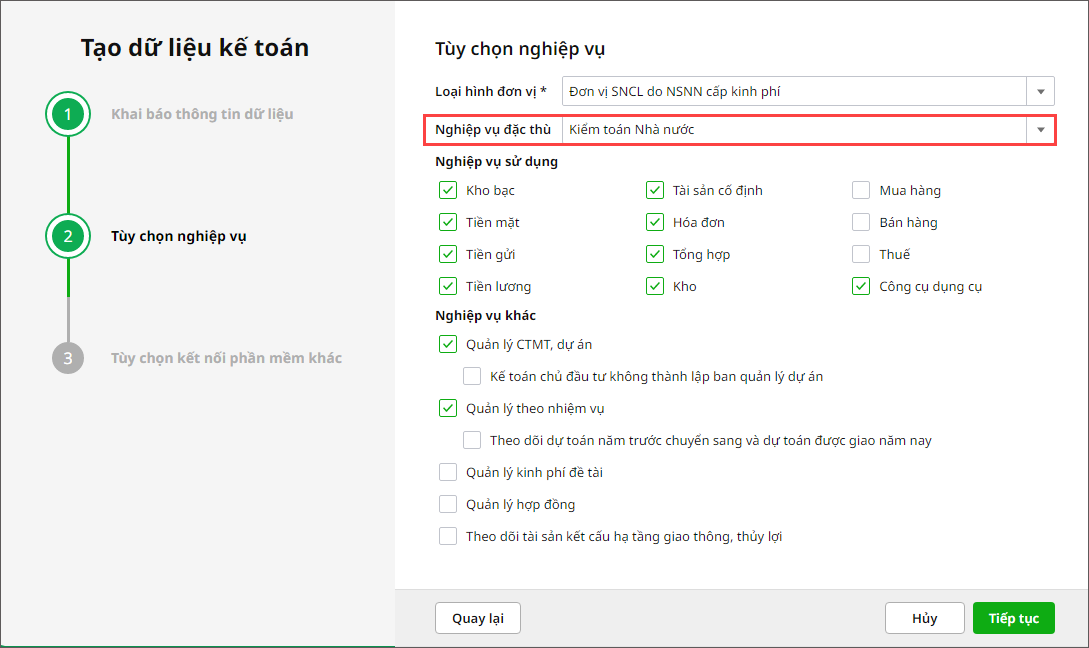The width and height of the screenshot is (1089, 648).
Task: Uncheck Quản lý CTMT, dự án
Action: pos(448,345)
